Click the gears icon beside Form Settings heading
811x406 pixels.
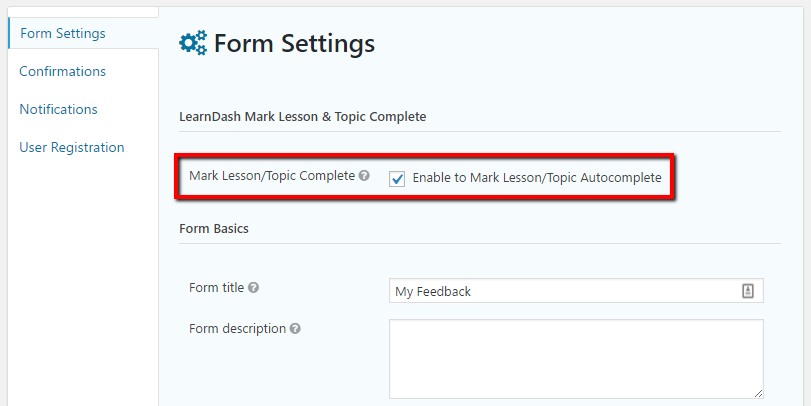(193, 43)
